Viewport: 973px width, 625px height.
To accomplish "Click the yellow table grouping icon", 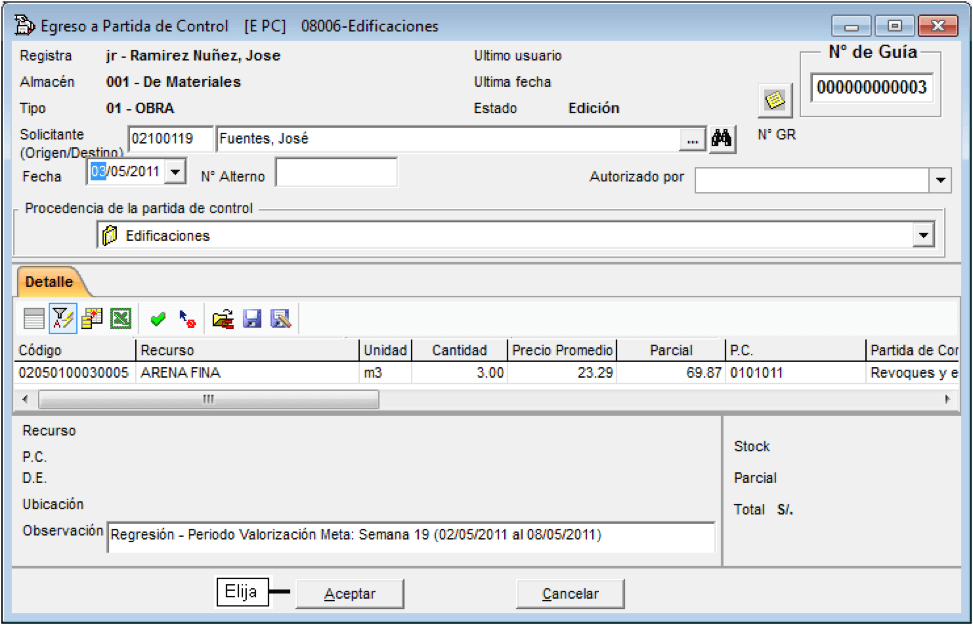I will pos(92,319).
